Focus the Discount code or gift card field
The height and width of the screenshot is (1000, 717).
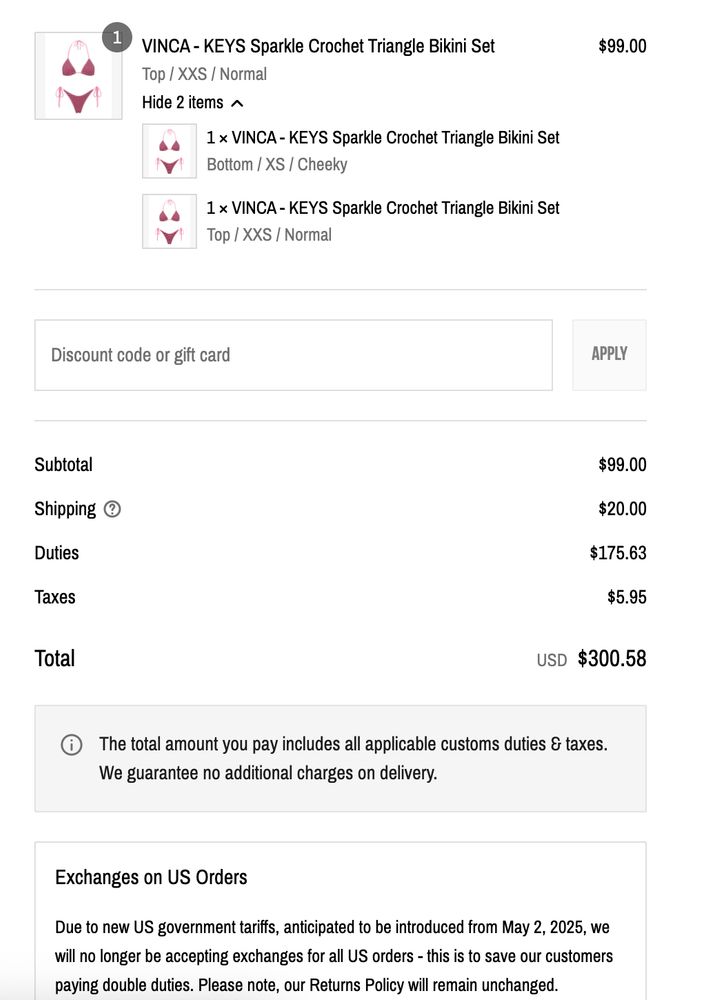click(293, 355)
